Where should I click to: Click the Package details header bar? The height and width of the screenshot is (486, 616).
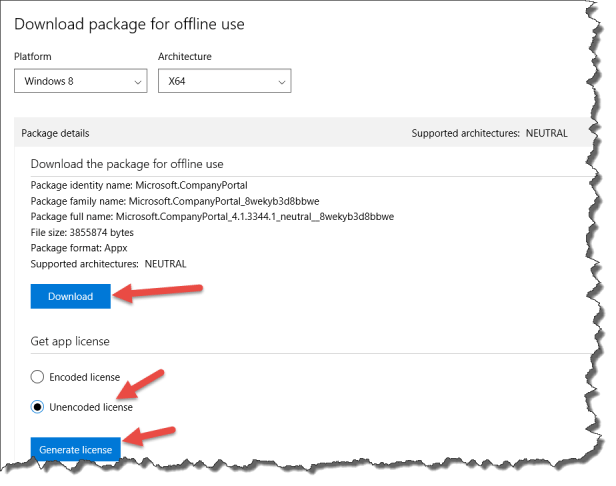pos(200,133)
